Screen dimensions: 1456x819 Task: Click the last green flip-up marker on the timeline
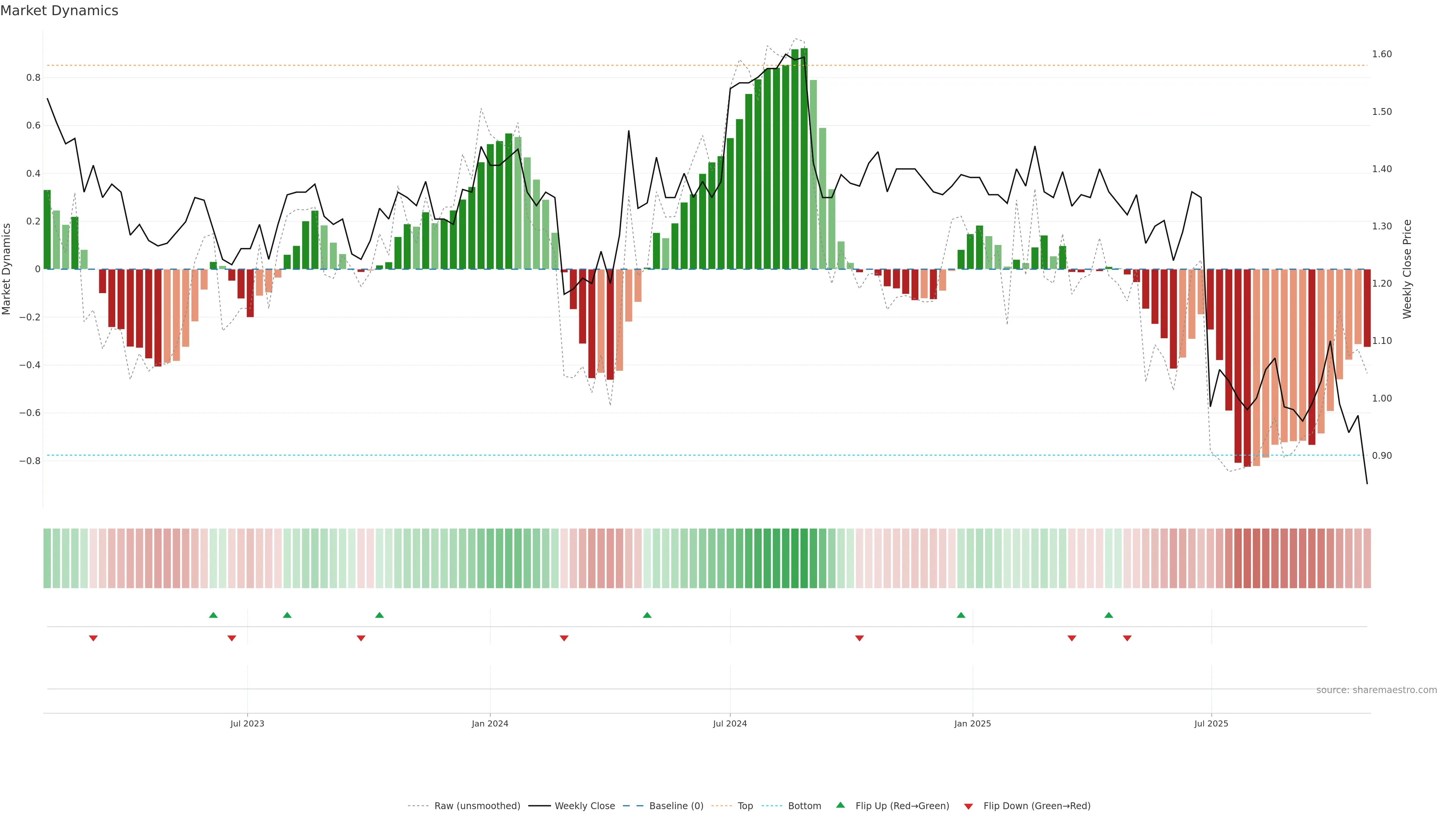coord(1108,615)
